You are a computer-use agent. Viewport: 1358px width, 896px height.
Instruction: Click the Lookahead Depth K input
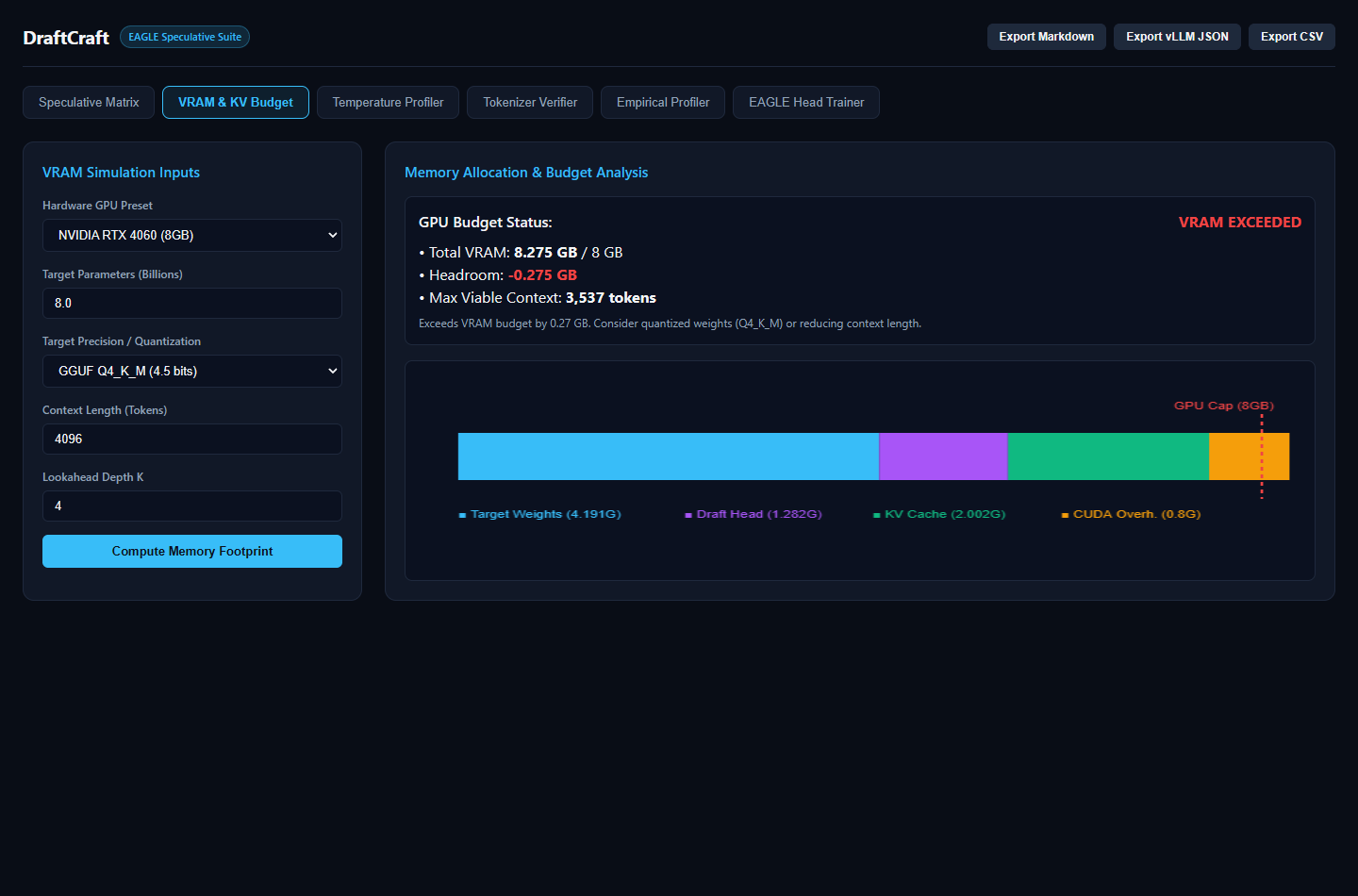tap(192, 506)
